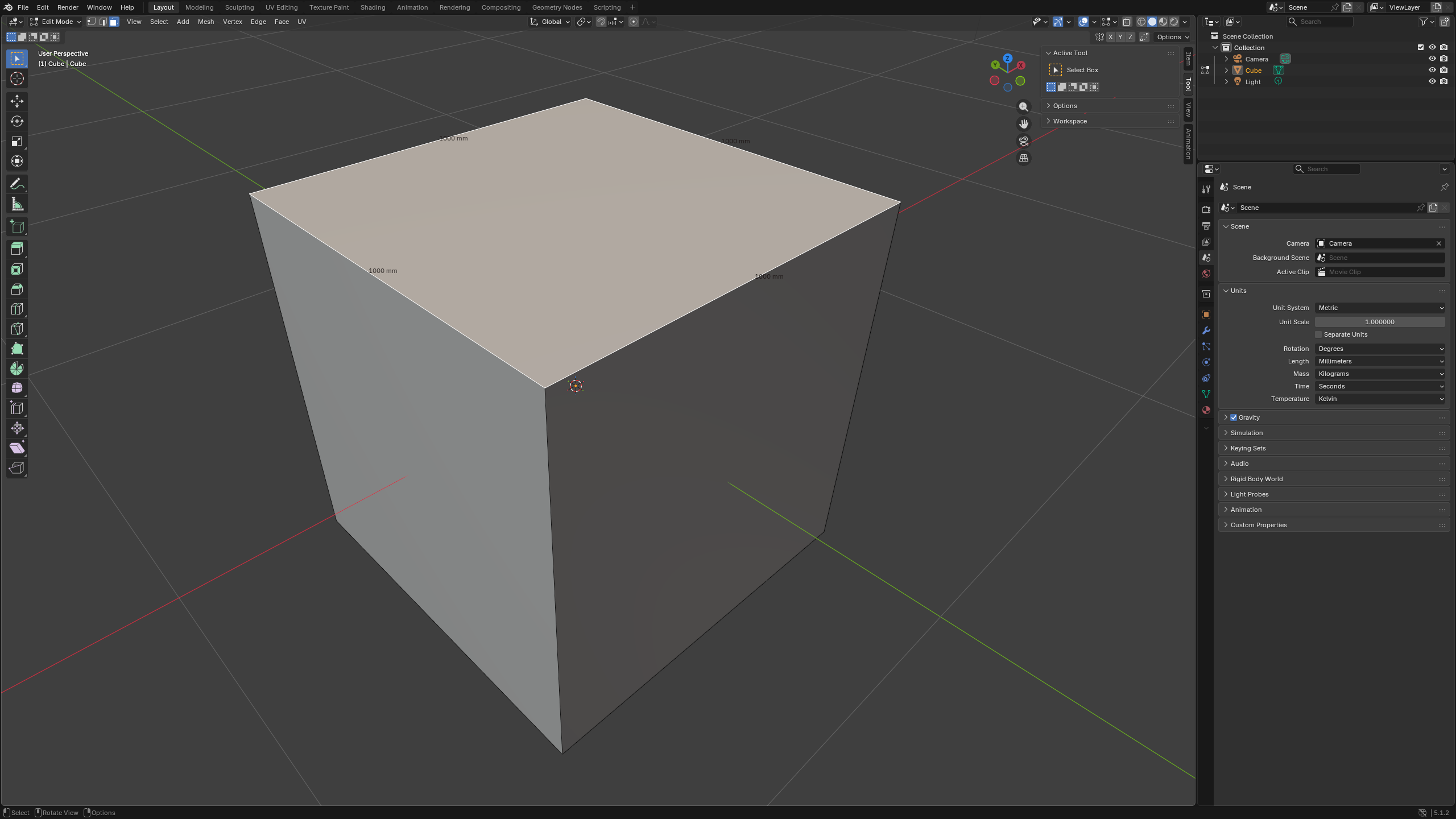The height and width of the screenshot is (819, 1456).
Task: Switch to the Sculpting workspace tab
Action: coord(239,7)
